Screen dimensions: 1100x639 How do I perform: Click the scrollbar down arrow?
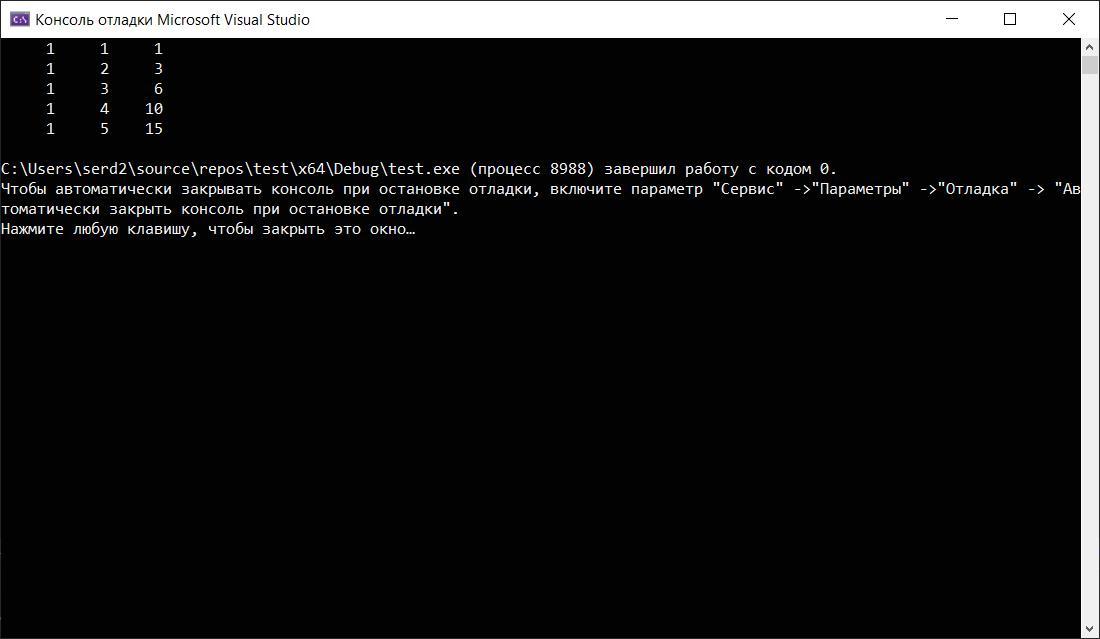click(x=1089, y=628)
